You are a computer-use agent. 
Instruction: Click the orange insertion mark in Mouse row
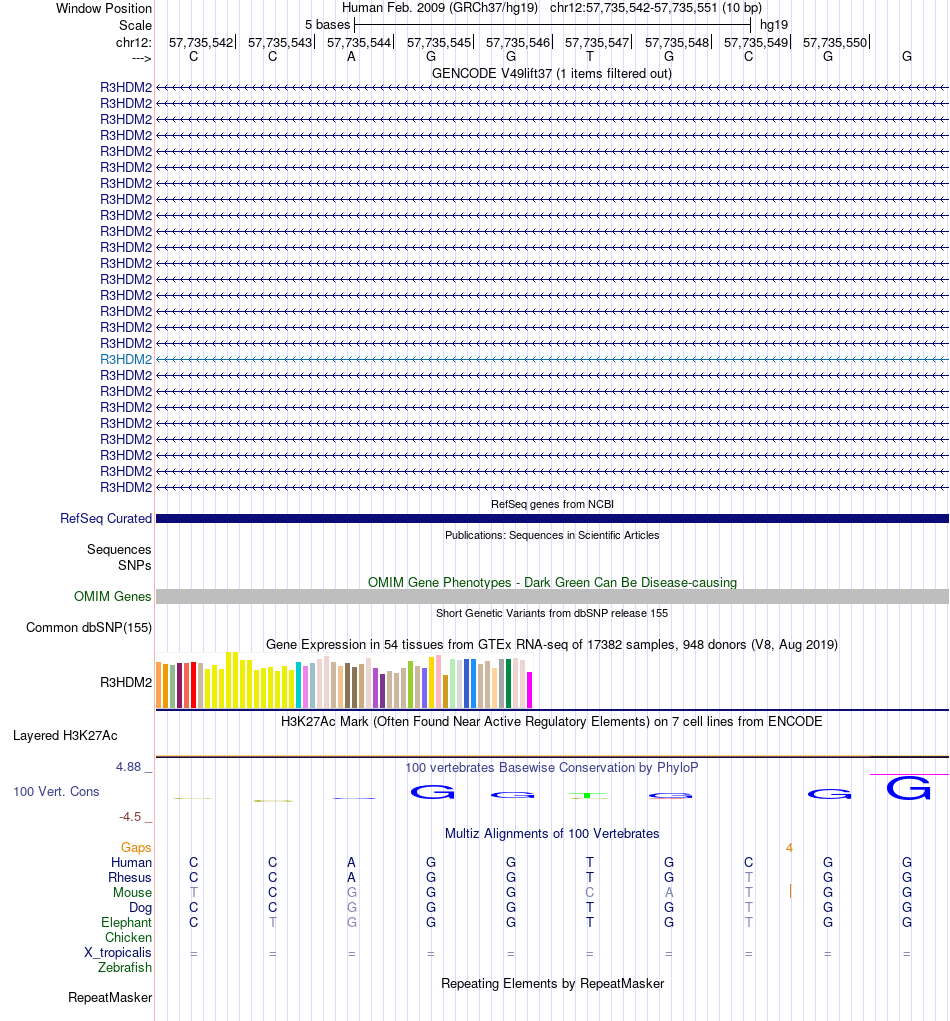(x=790, y=891)
